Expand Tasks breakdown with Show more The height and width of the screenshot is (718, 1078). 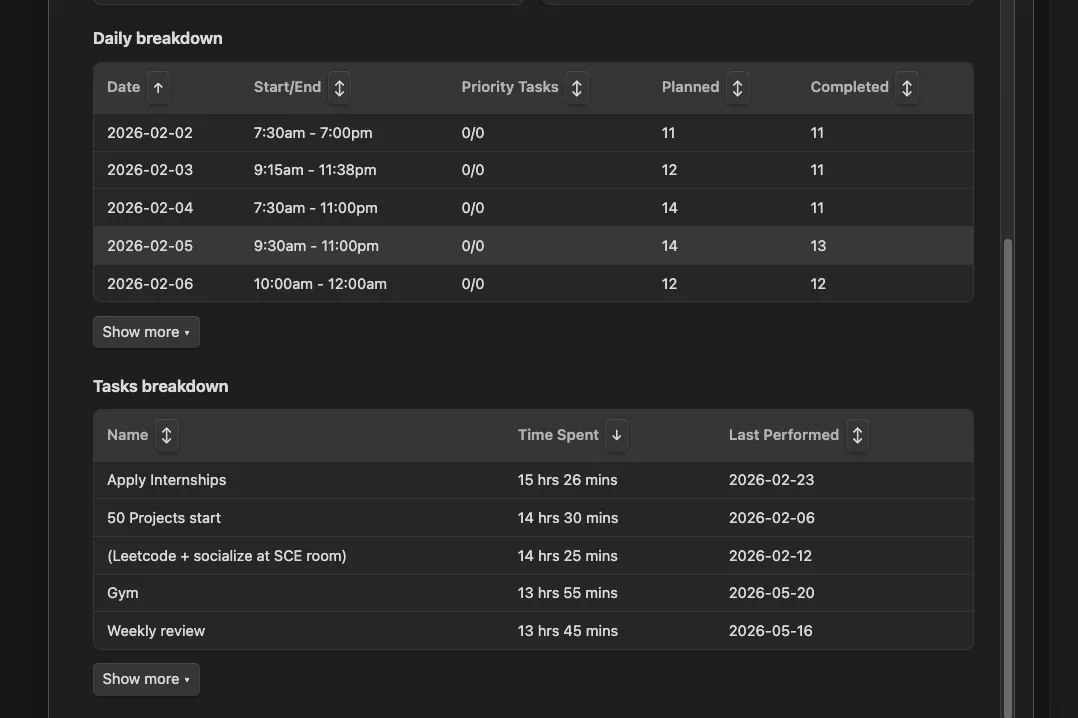tap(146, 679)
